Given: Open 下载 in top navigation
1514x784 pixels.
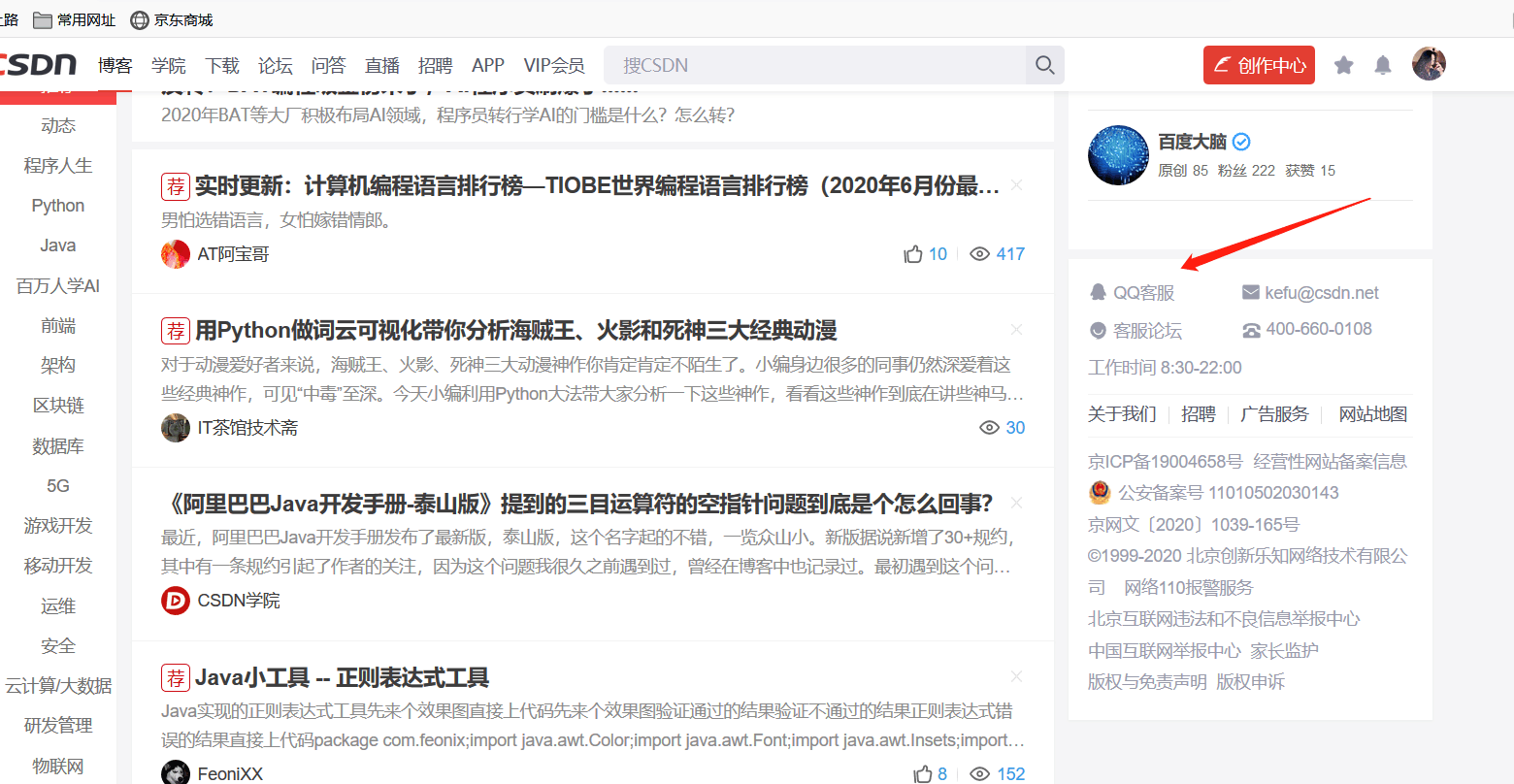Looking at the screenshot, I should (221, 65).
